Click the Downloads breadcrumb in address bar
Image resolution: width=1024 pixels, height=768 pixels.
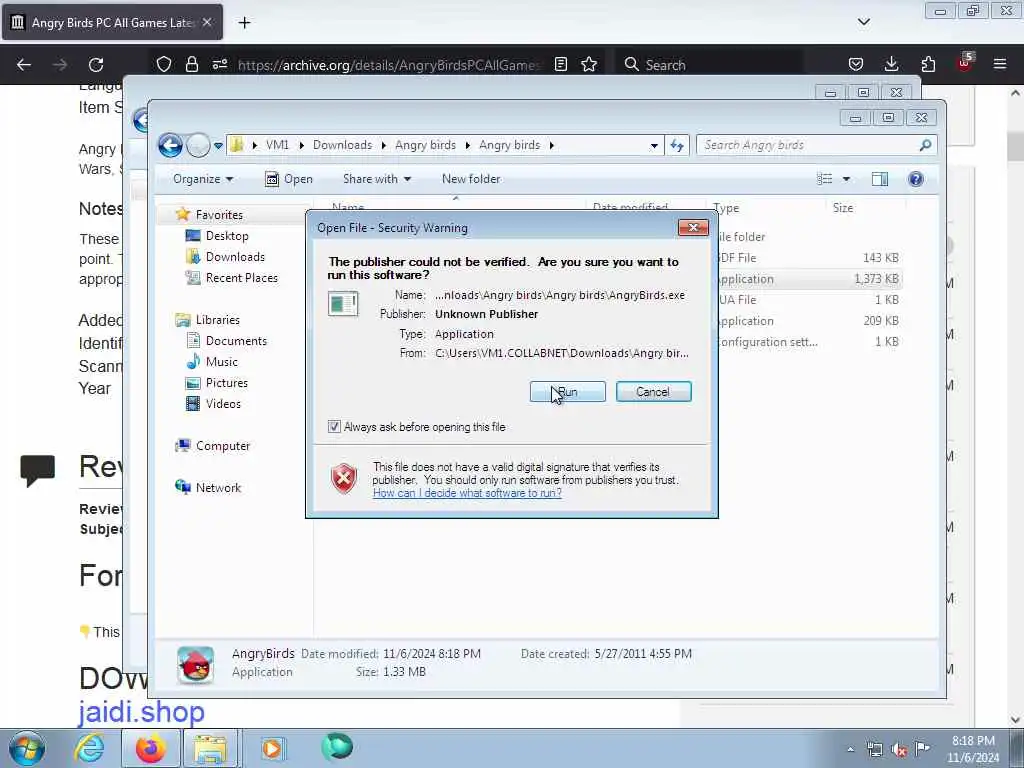342,145
